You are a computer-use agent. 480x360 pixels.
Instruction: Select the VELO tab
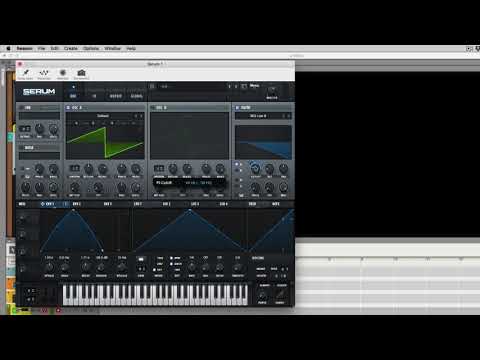pyautogui.click(x=252, y=204)
